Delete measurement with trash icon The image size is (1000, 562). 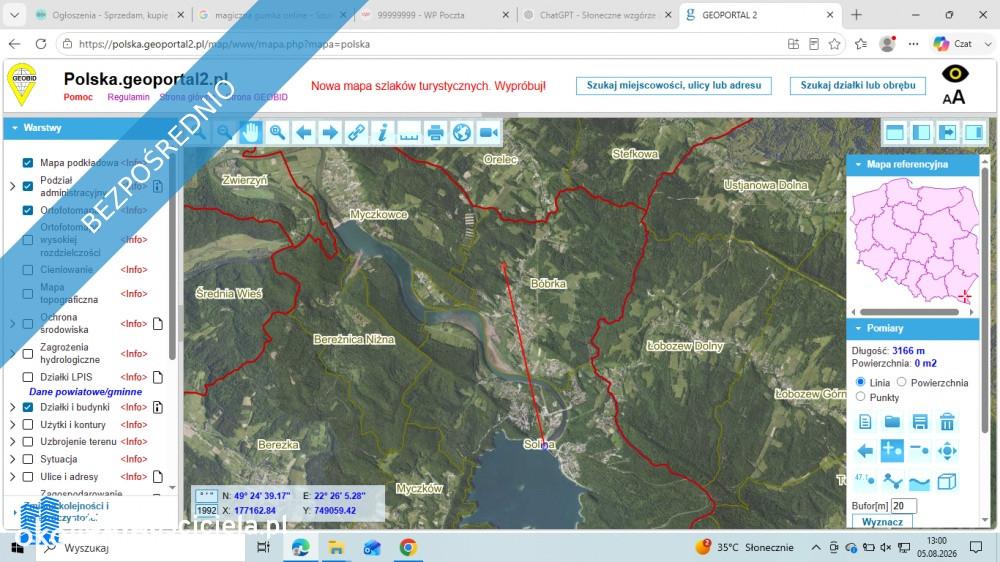[947, 422]
